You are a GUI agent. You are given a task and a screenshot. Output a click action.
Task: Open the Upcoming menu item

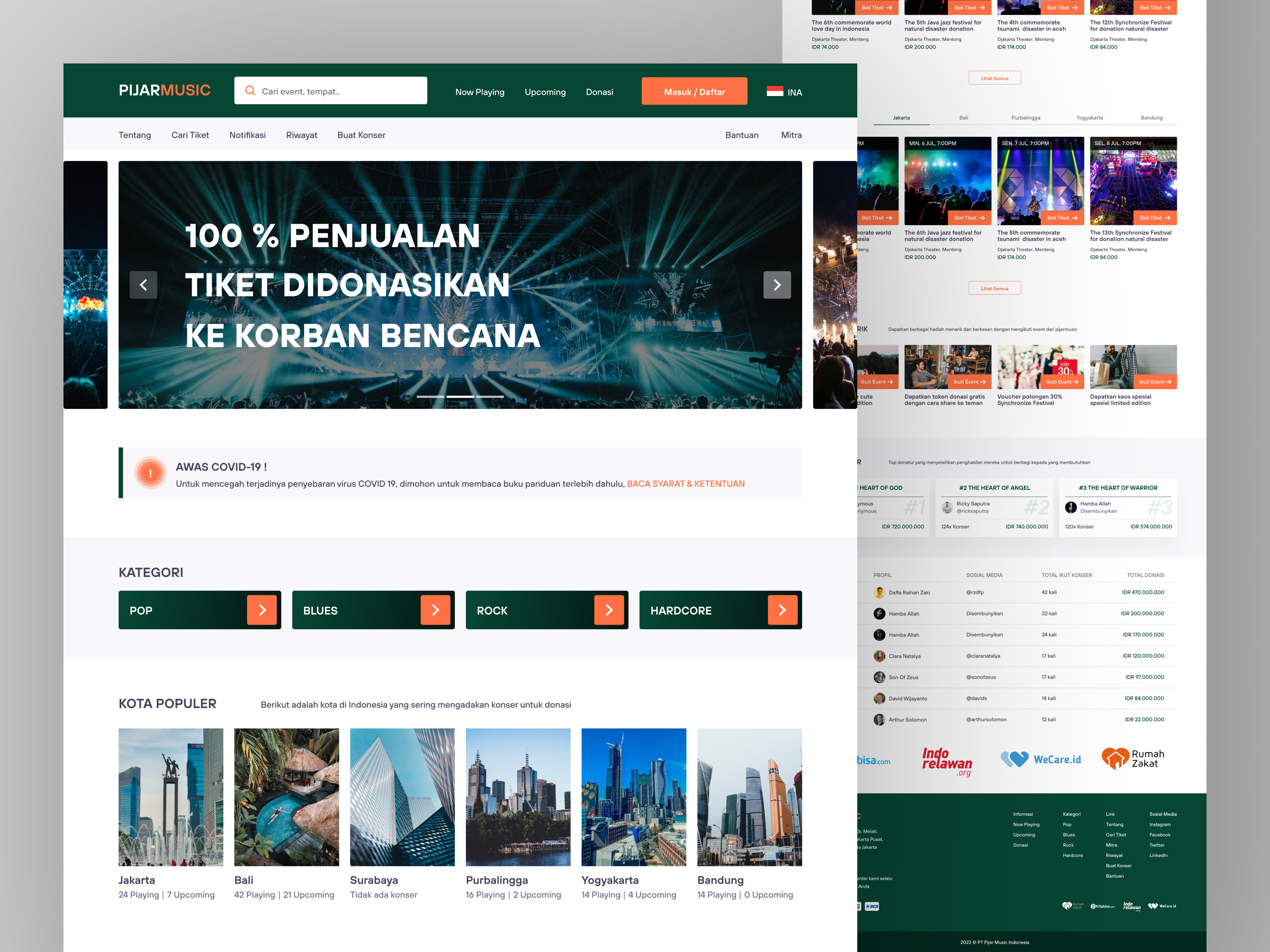[x=545, y=92]
